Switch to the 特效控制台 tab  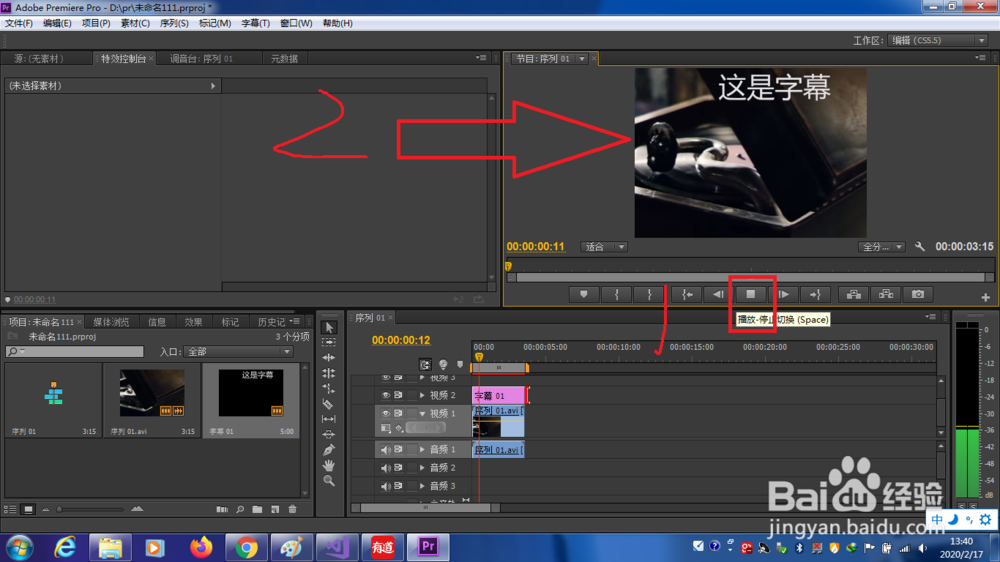(123, 59)
